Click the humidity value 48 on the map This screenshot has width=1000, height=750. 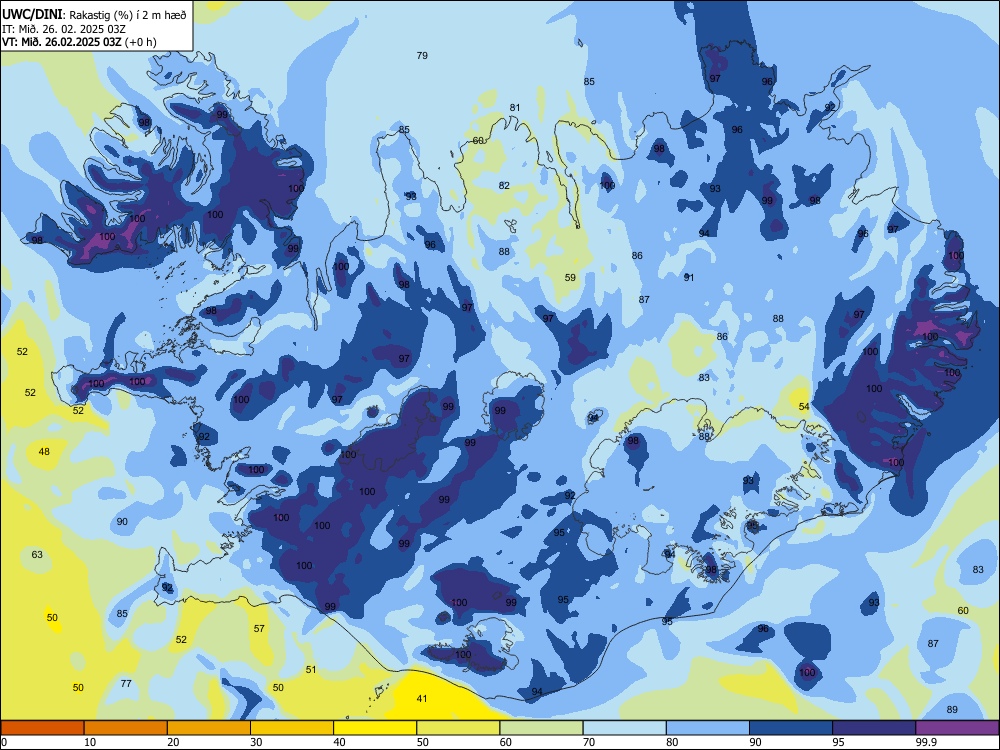point(44,452)
